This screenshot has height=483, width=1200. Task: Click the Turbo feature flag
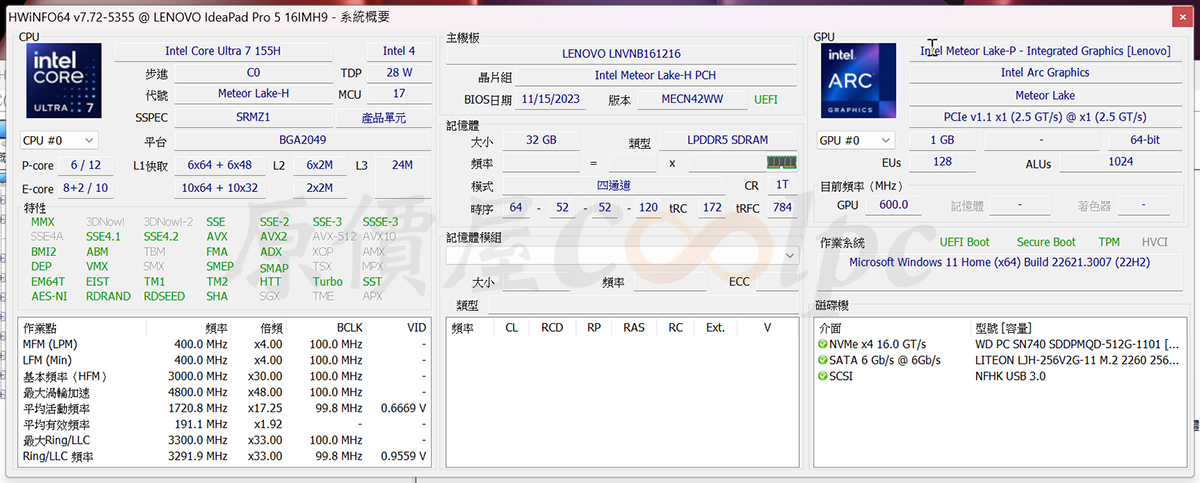pos(327,282)
